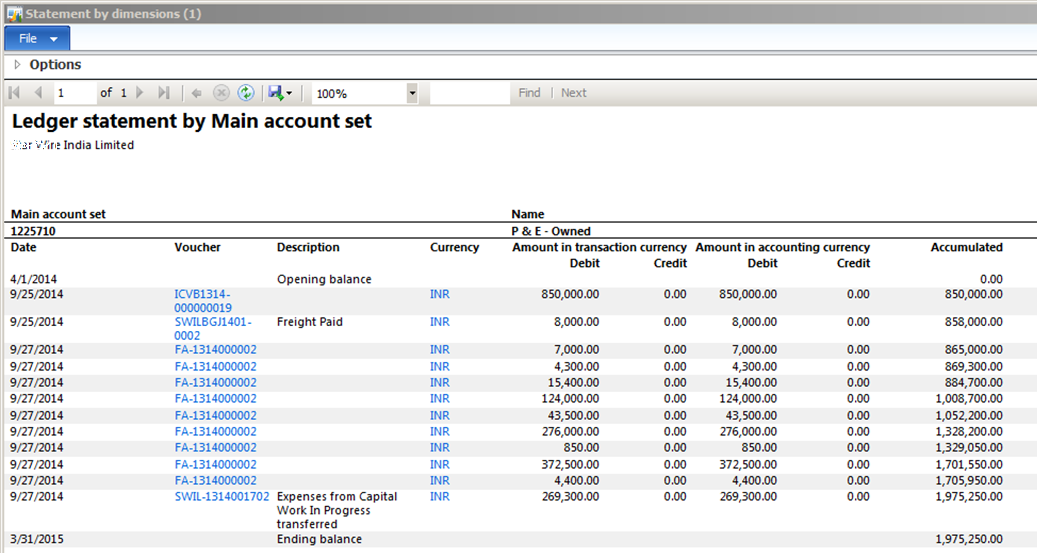The image size is (1037, 553).
Task: Click the Next search button
Action: [x=573, y=93]
